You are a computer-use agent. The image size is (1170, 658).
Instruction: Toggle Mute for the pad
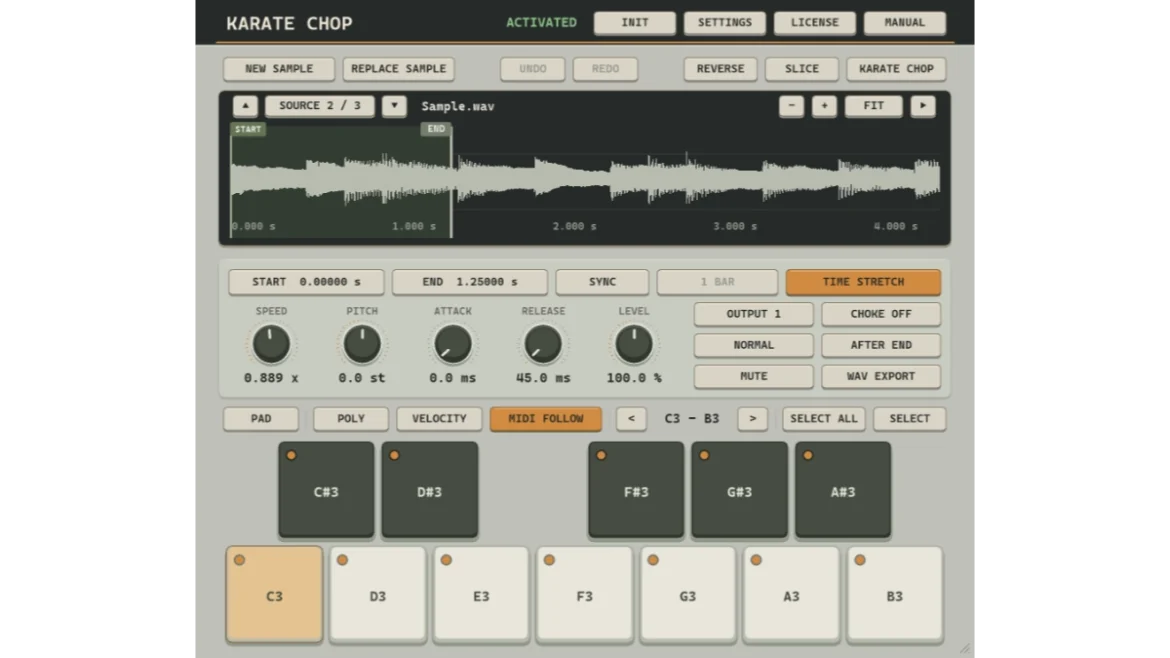click(754, 377)
